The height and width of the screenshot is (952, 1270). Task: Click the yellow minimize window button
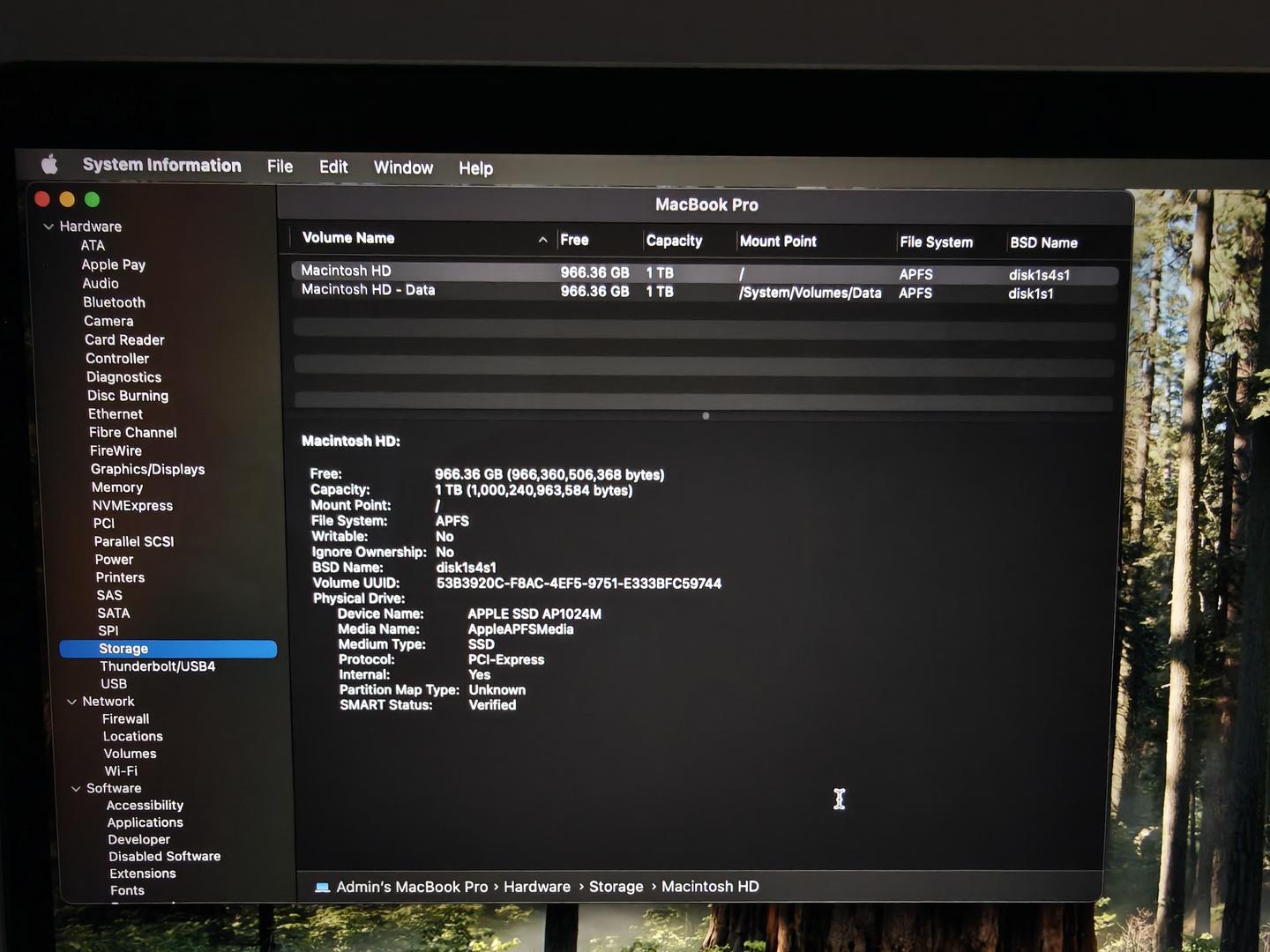pos(67,200)
